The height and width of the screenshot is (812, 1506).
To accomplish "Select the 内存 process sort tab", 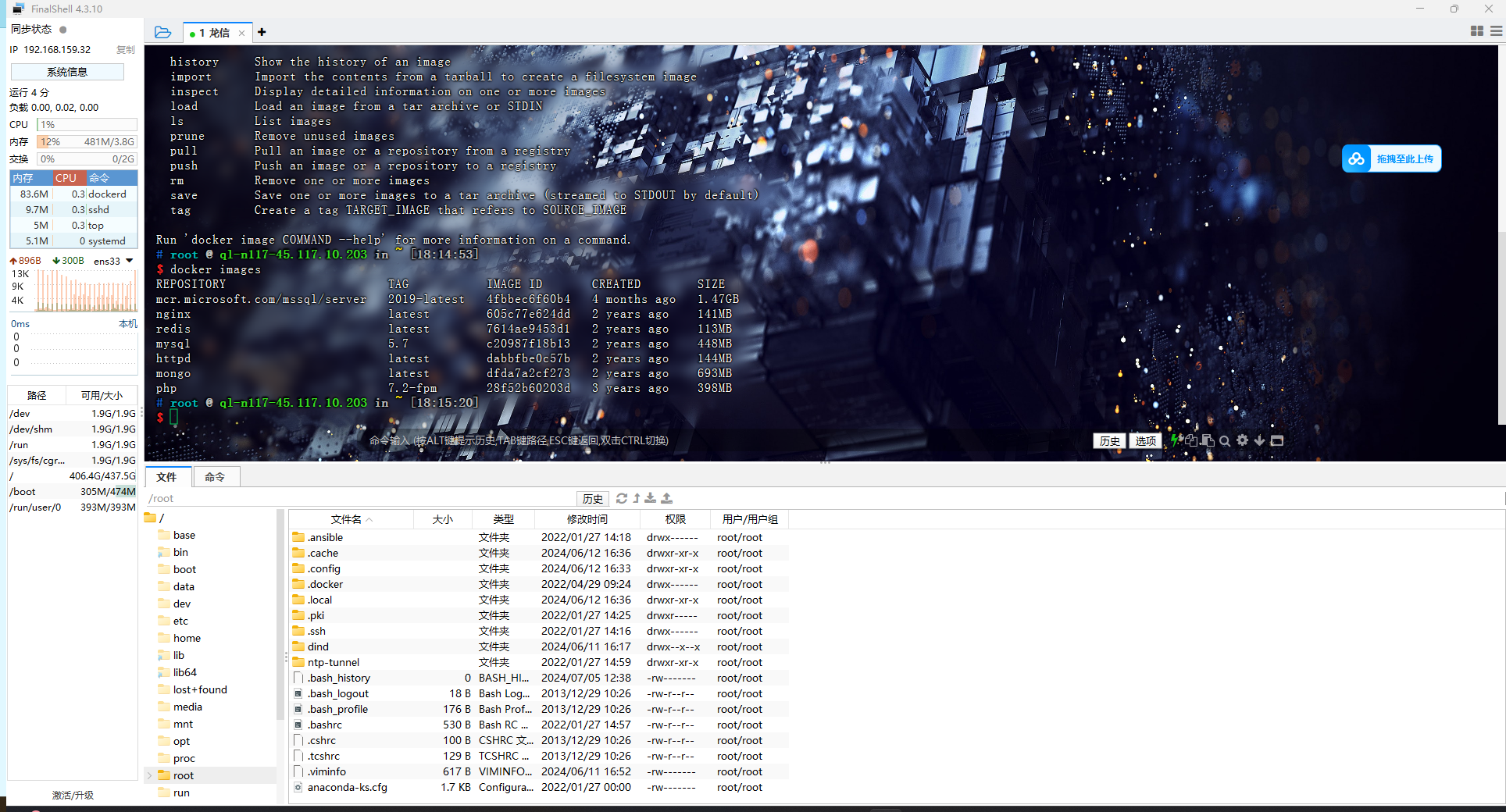I will click(31, 178).
